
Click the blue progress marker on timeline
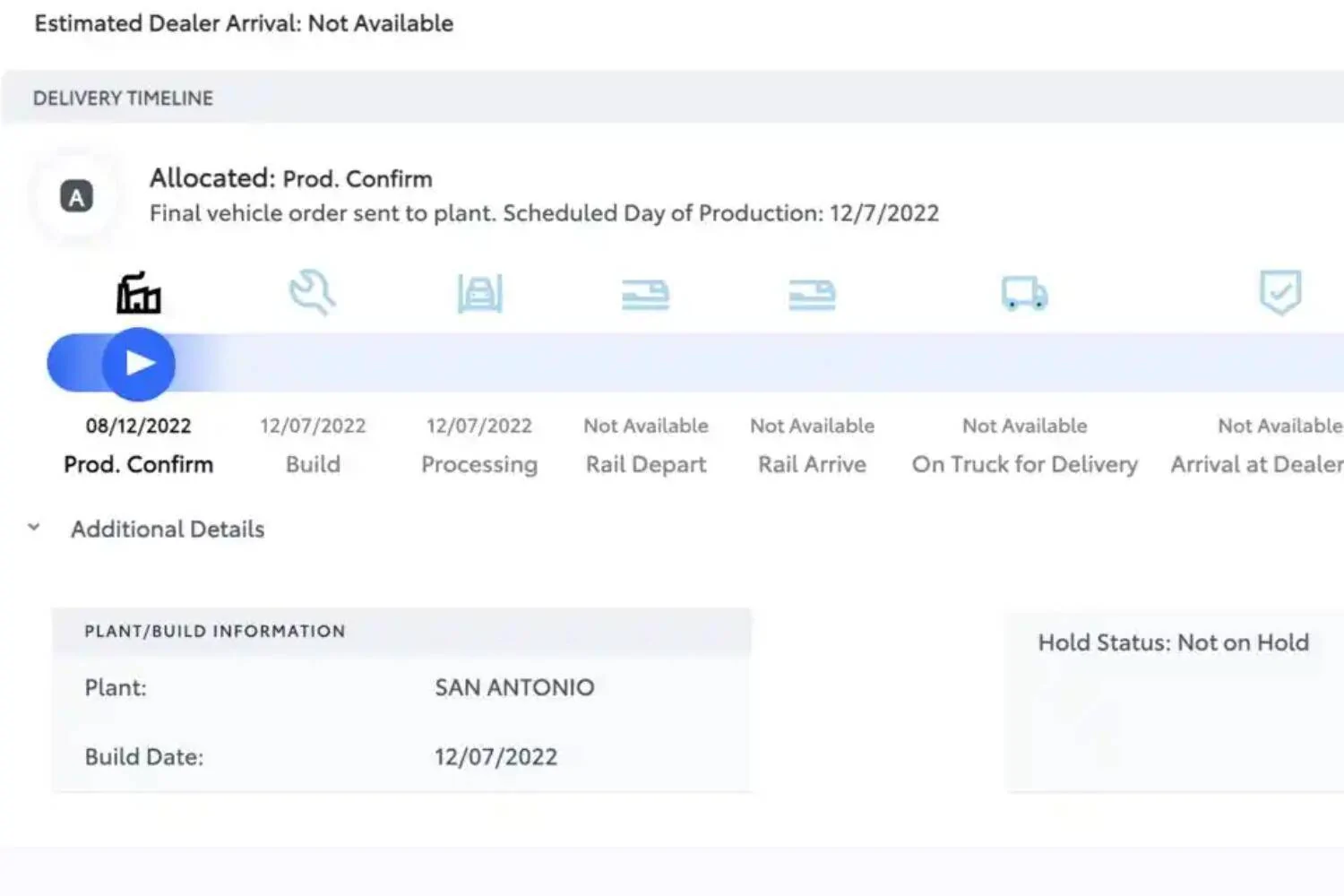[138, 364]
